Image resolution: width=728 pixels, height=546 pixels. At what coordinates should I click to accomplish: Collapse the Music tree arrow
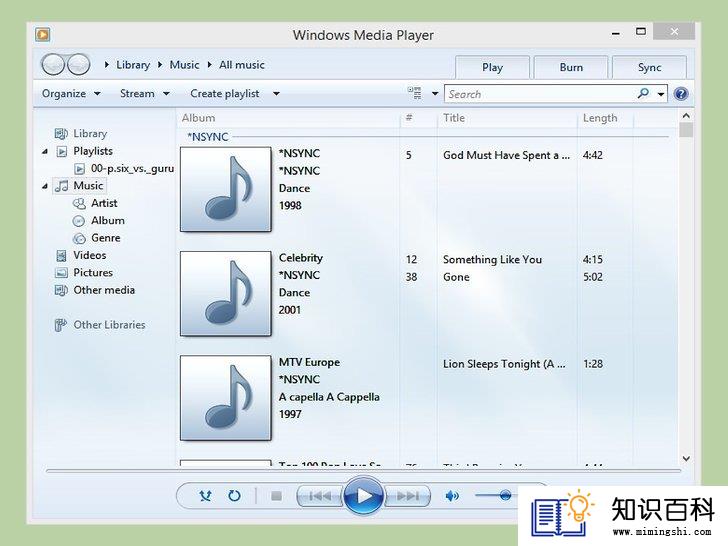[45, 186]
